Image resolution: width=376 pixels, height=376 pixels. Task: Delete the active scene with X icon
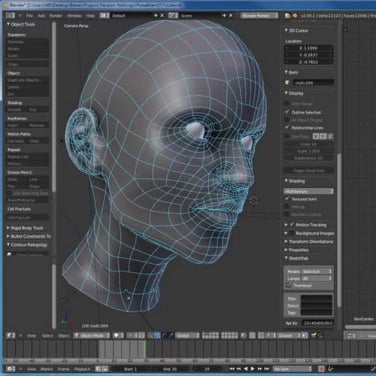coord(231,15)
